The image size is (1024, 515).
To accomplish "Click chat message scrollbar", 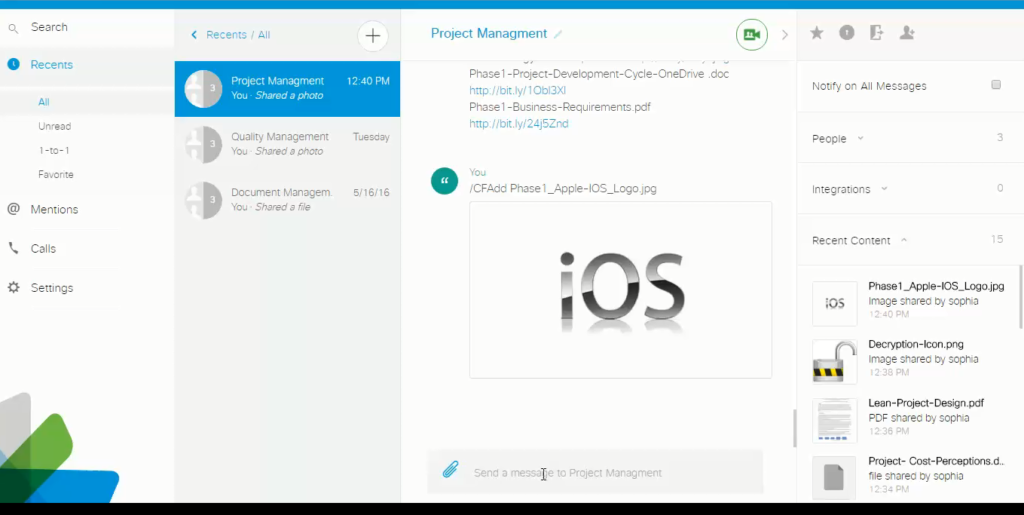I will (x=795, y=428).
